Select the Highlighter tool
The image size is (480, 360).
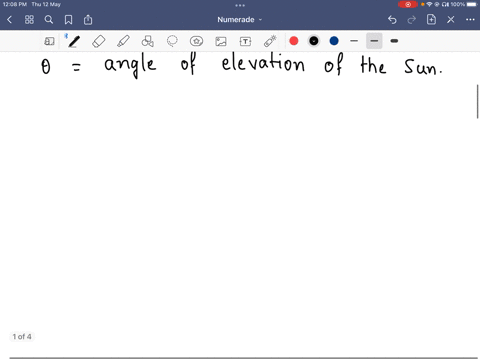[123, 41]
